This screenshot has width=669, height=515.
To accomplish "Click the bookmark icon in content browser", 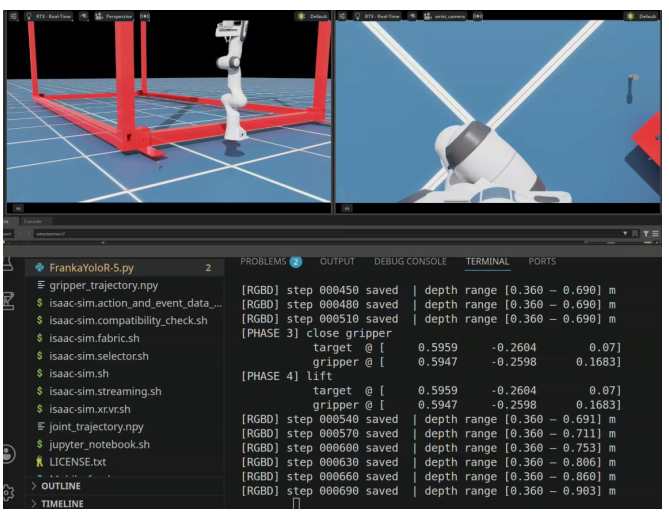I will [635, 233].
